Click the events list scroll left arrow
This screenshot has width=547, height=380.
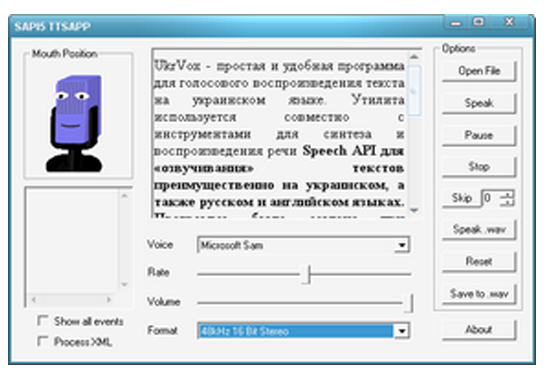point(33,299)
